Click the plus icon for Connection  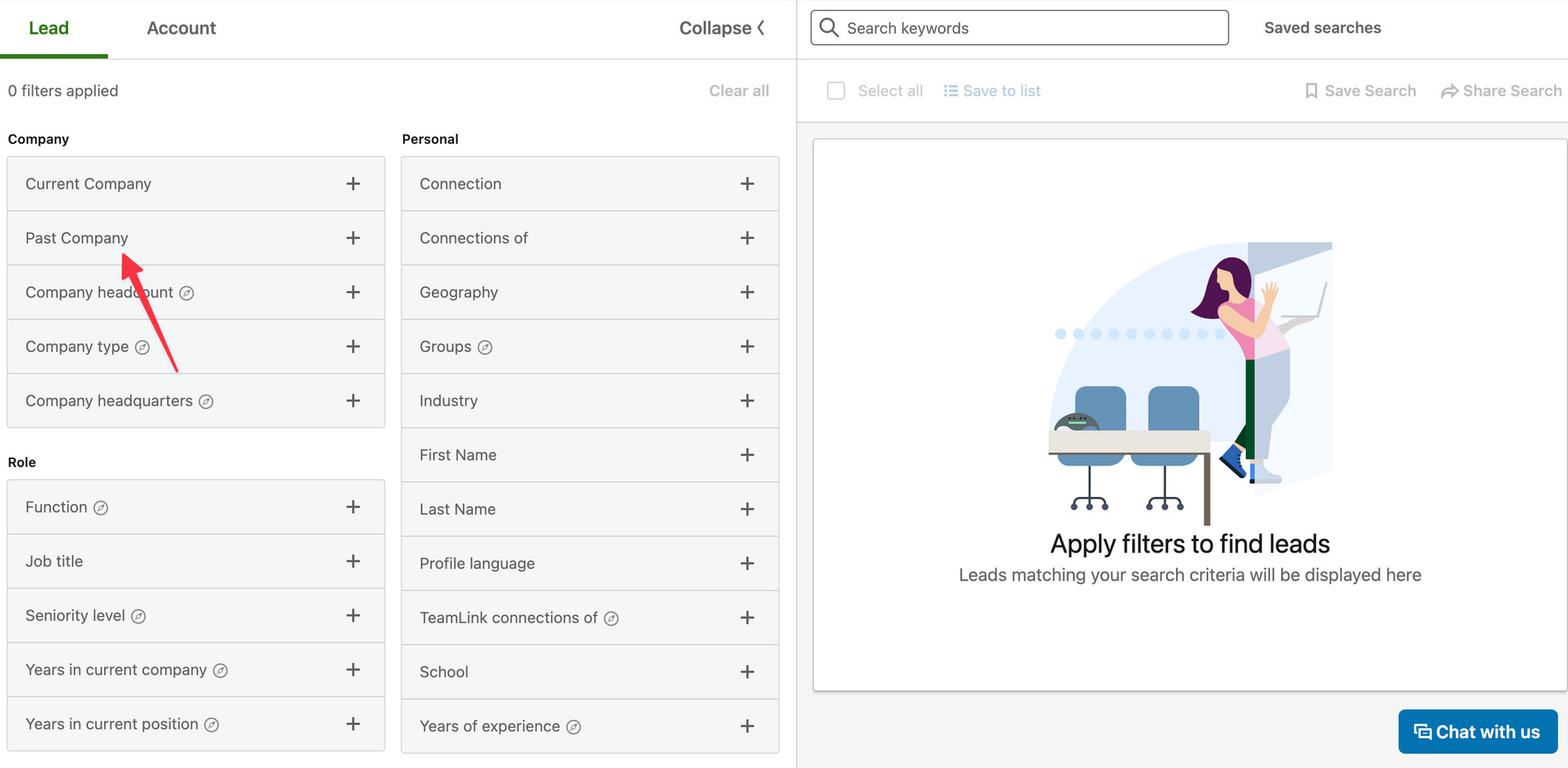point(747,184)
